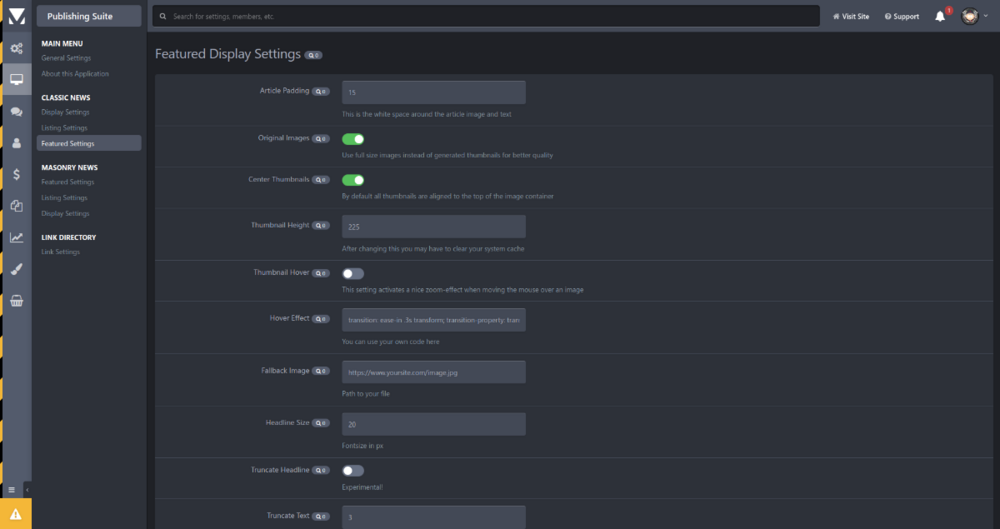Select Classic News Featured Settings
Image resolution: width=1000 pixels, height=529 pixels.
(x=89, y=143)
